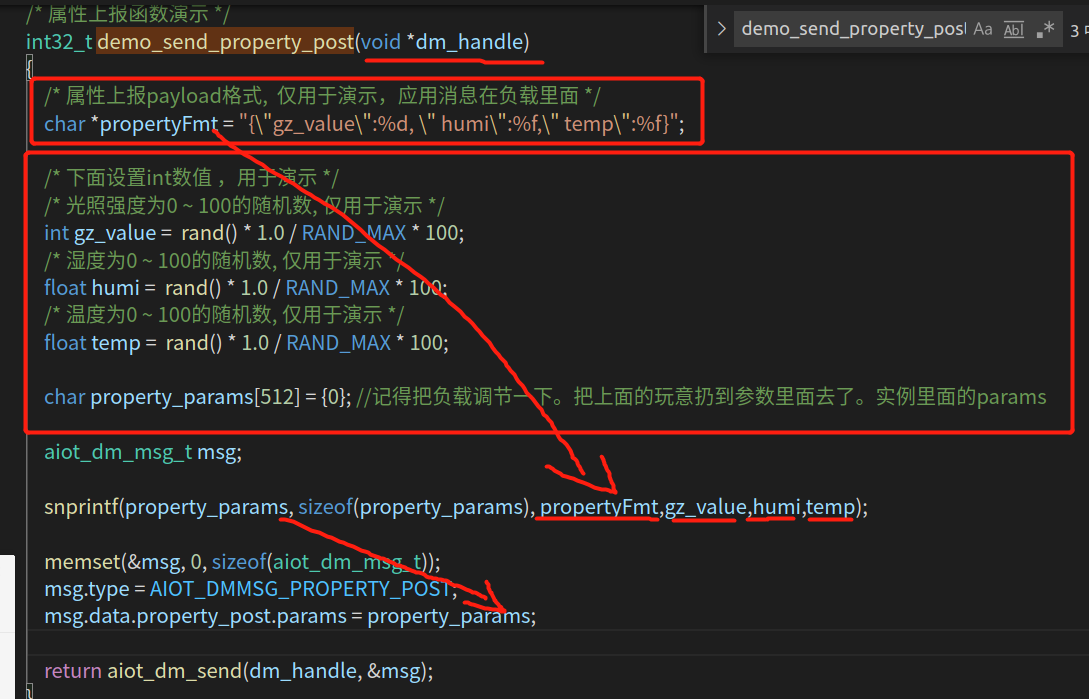Click aiot_dm_send function call

pos(174,671)
